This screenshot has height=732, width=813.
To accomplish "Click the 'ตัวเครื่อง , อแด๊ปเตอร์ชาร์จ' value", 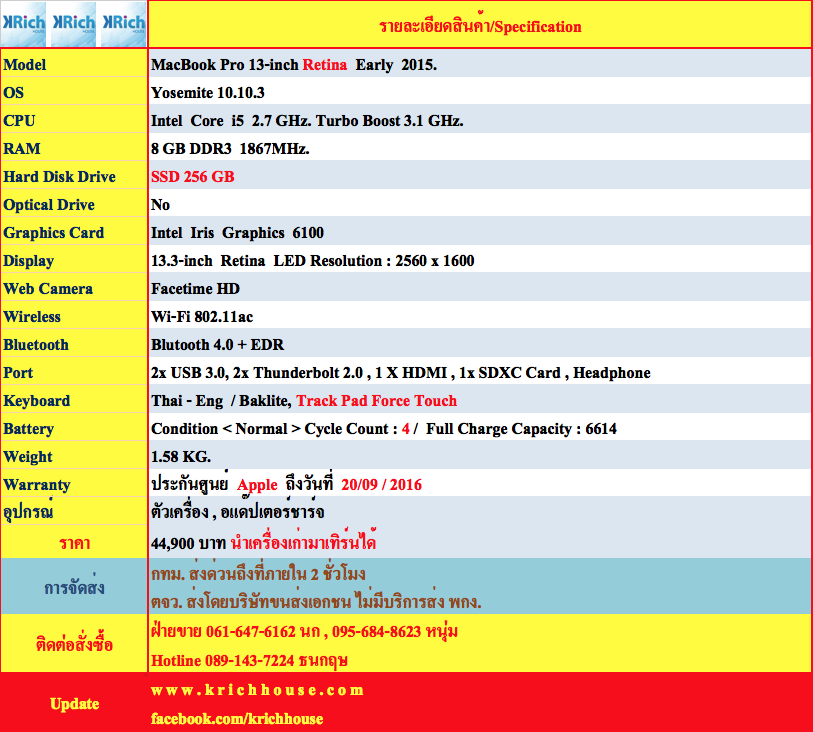I will 238,512.
